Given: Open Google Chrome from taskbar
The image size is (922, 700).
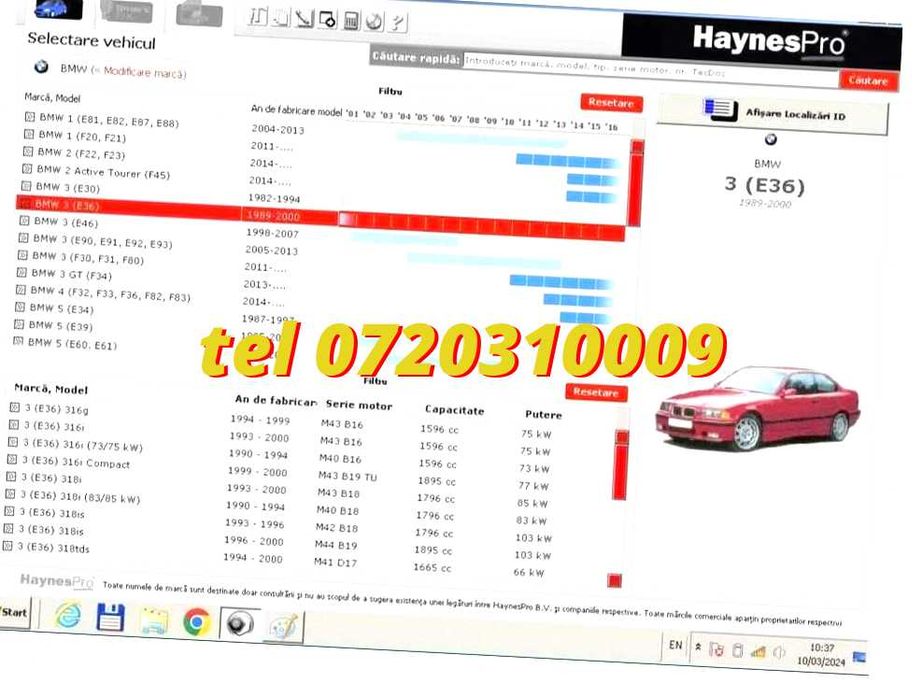Looking at the screenshot, I should (196, 622).
